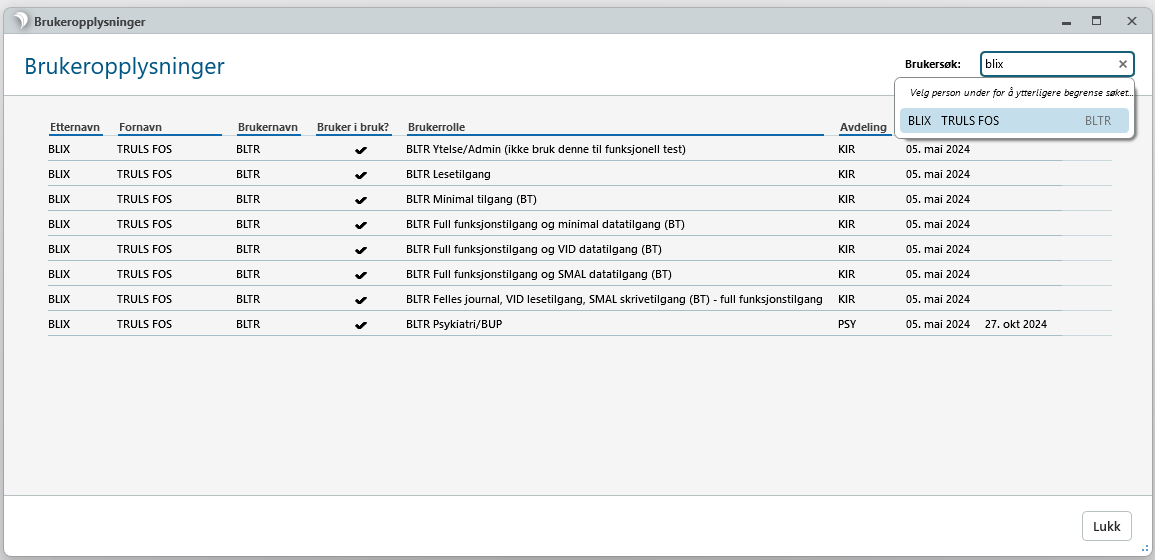The width and height of the screenshot is (1155, 560).
Task: Clear the Brukersøk search text with X
Action: coord(1122,64)
